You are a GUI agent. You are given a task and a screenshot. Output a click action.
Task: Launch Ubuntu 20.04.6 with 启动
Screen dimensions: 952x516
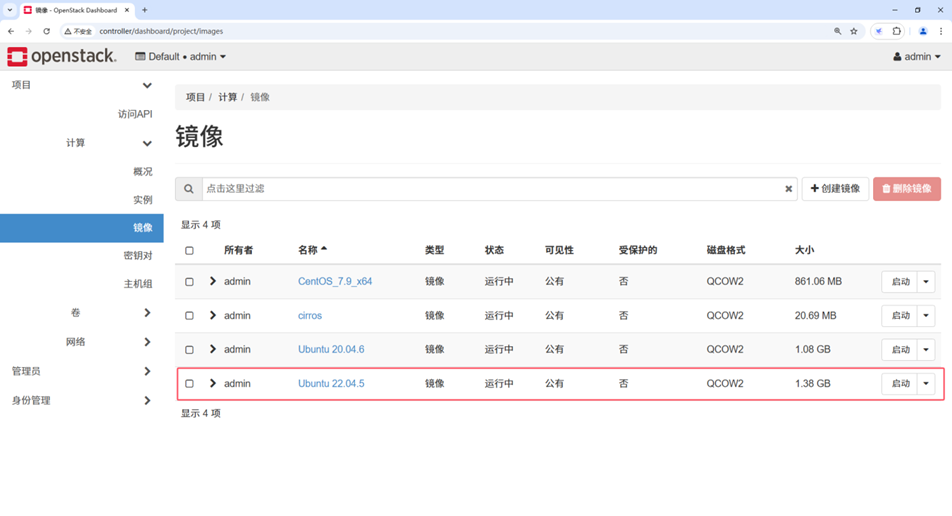click(900, 350)
